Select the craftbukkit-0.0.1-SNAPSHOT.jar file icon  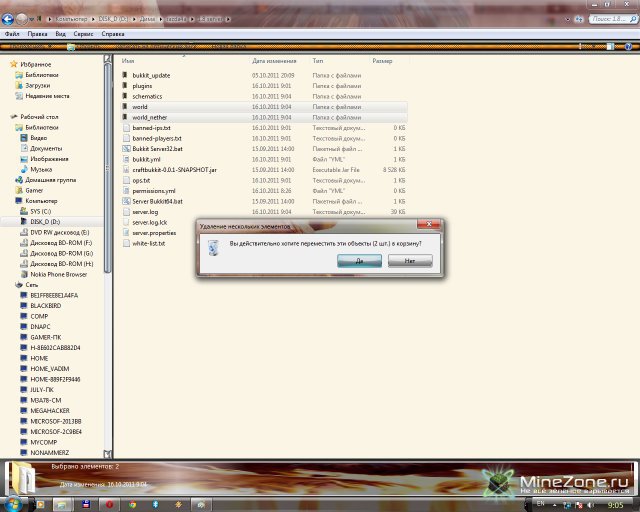125,169
